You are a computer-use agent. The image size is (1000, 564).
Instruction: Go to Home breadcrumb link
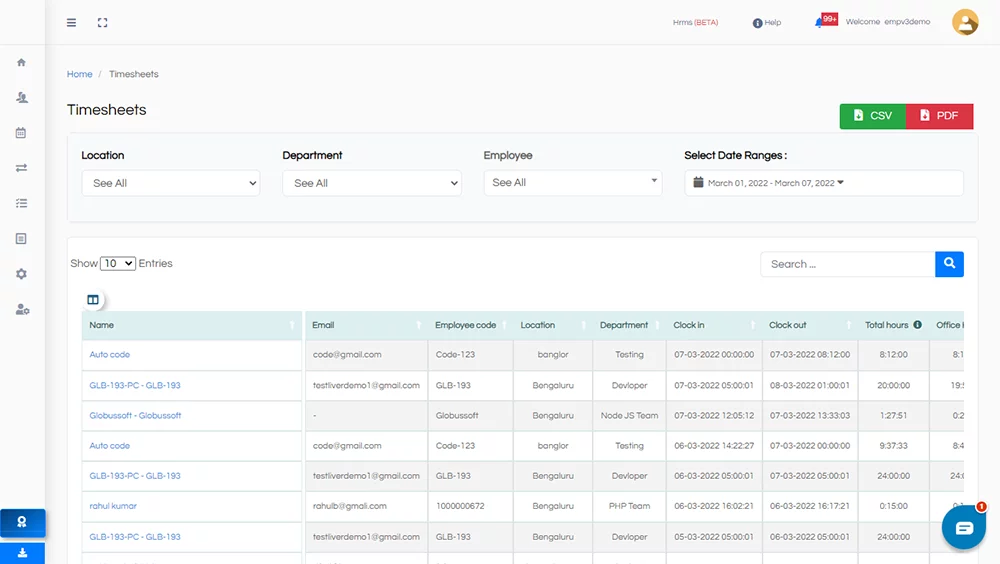pos(80,74)
